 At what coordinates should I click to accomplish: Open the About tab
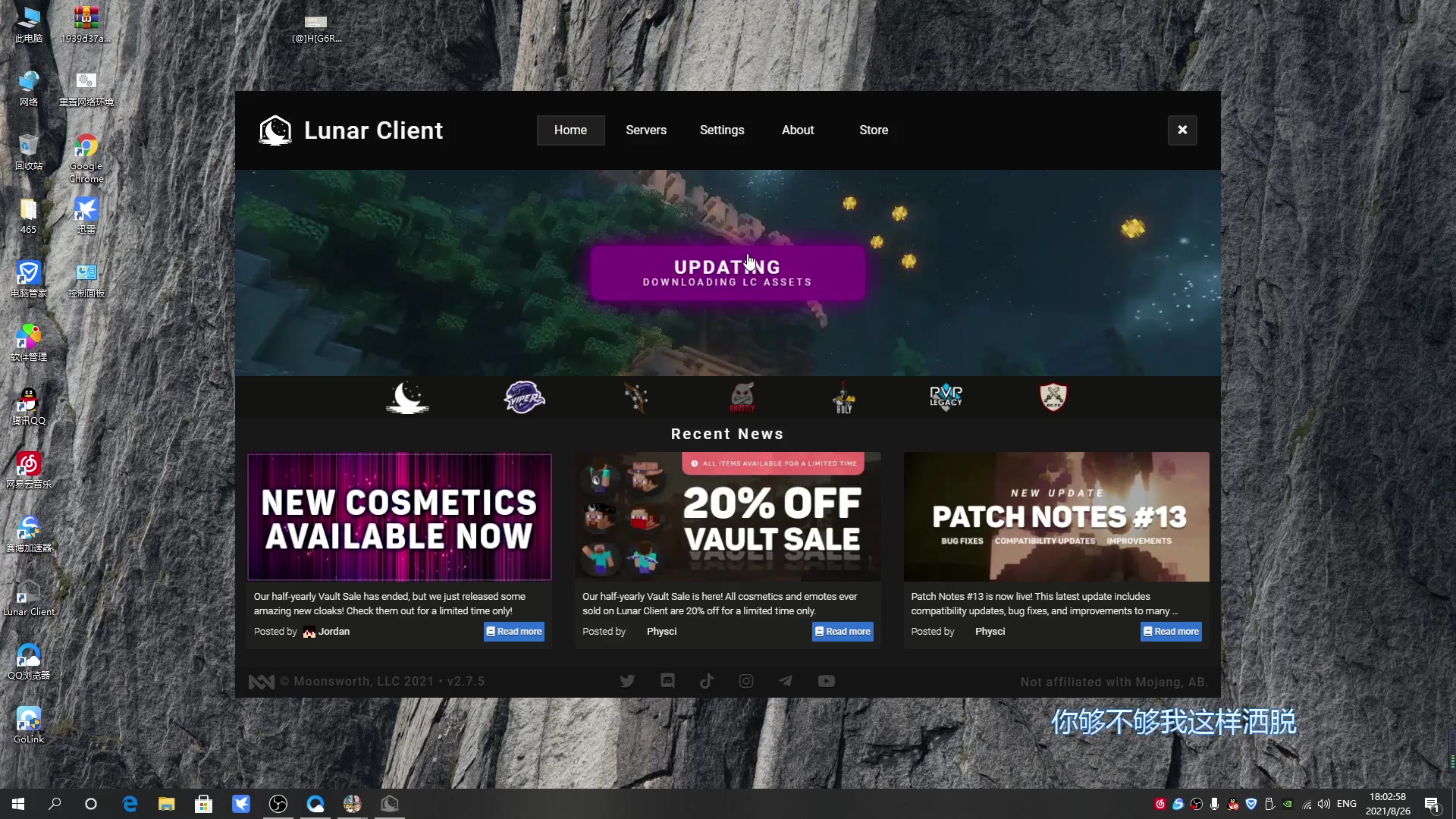tap(798, 130)
